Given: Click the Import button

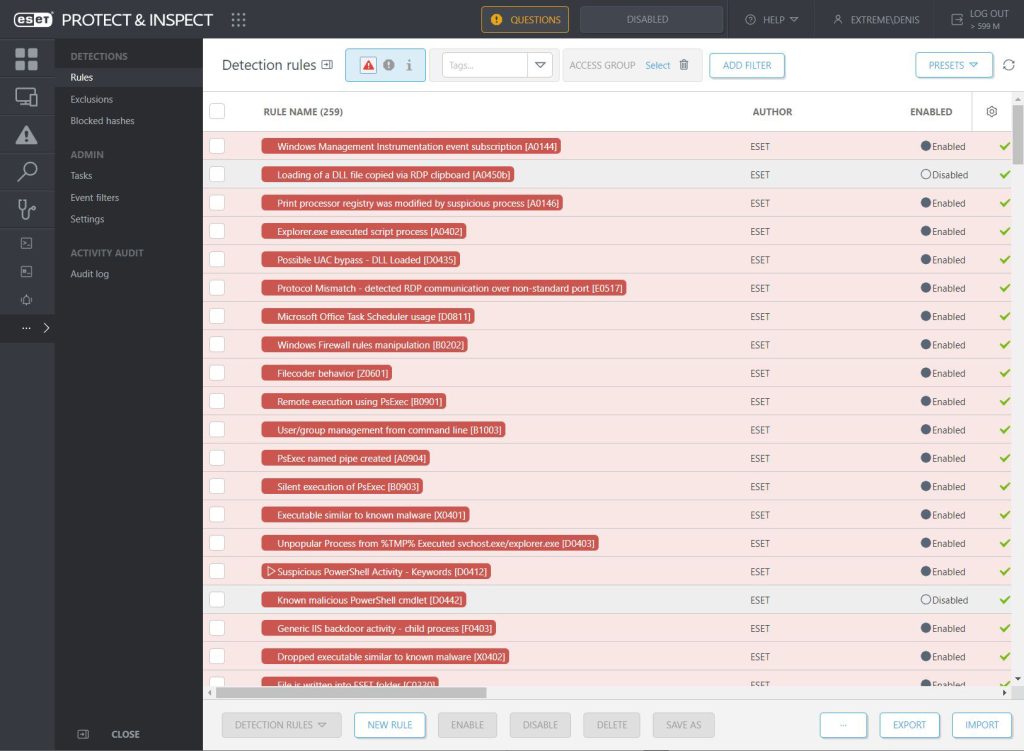Looking at the screenshot, I should [981, 725].
